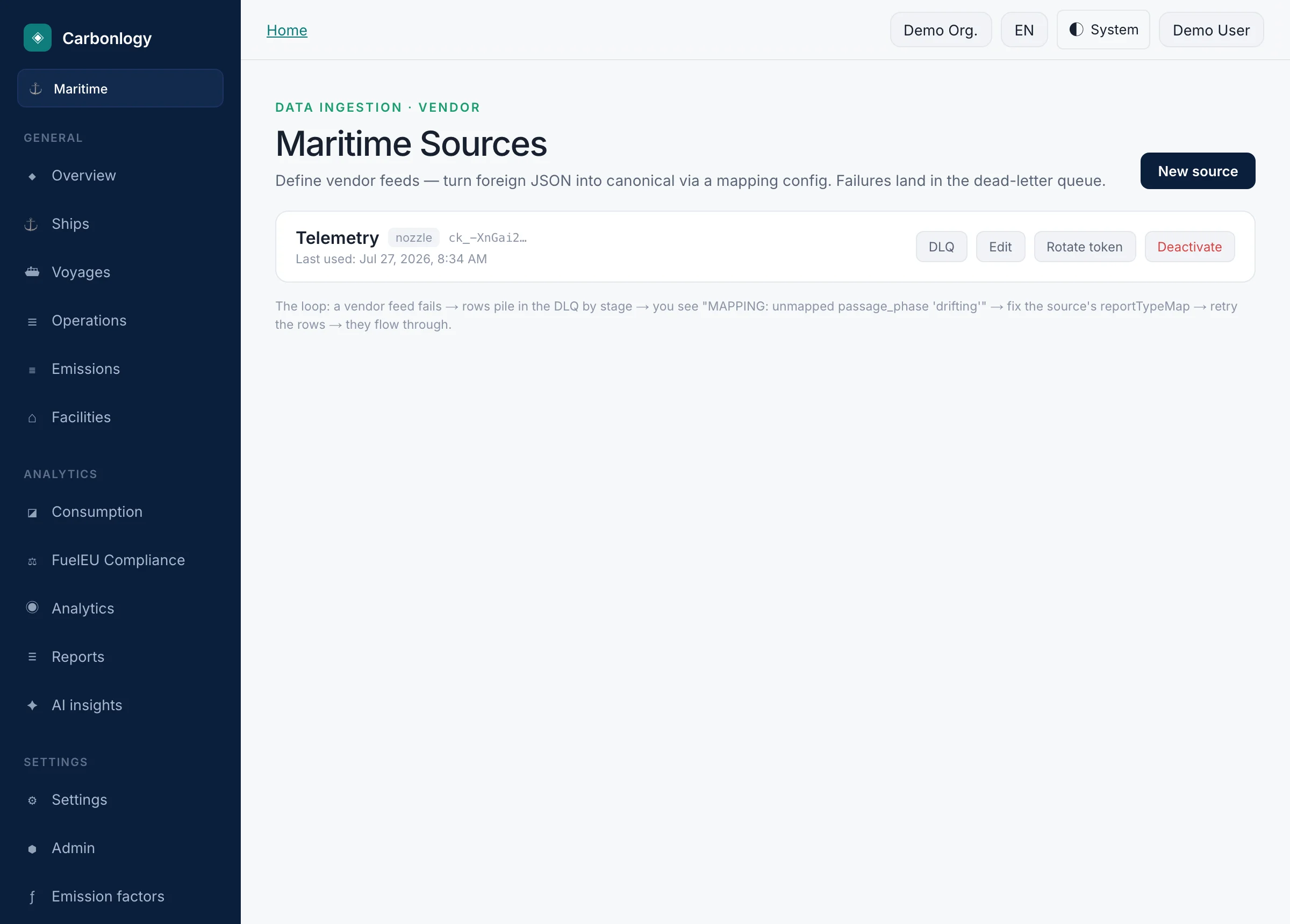Select Emissions in the sidebar
This screenshot has width=1290, height=924.
(x=120, y=369)
